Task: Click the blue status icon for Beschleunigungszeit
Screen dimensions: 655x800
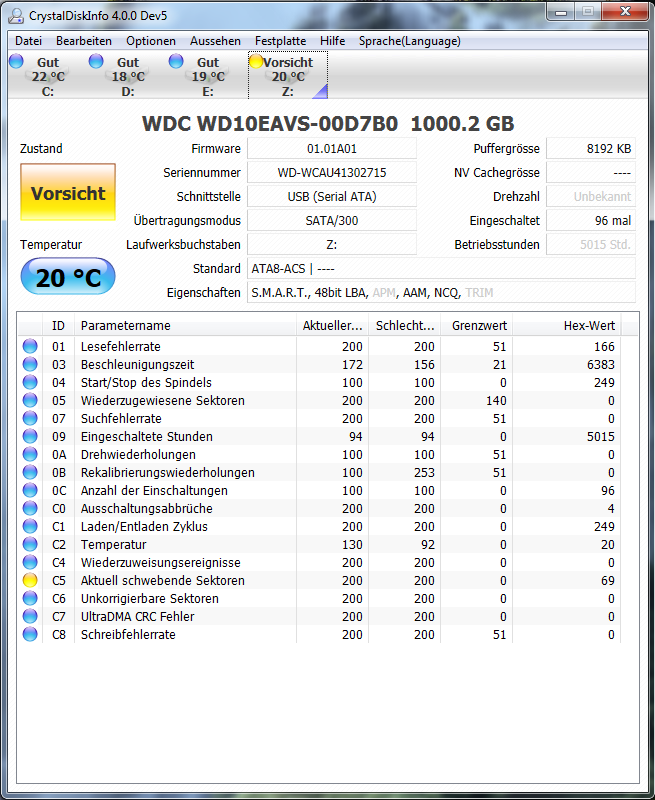Action: pos(30,364)
